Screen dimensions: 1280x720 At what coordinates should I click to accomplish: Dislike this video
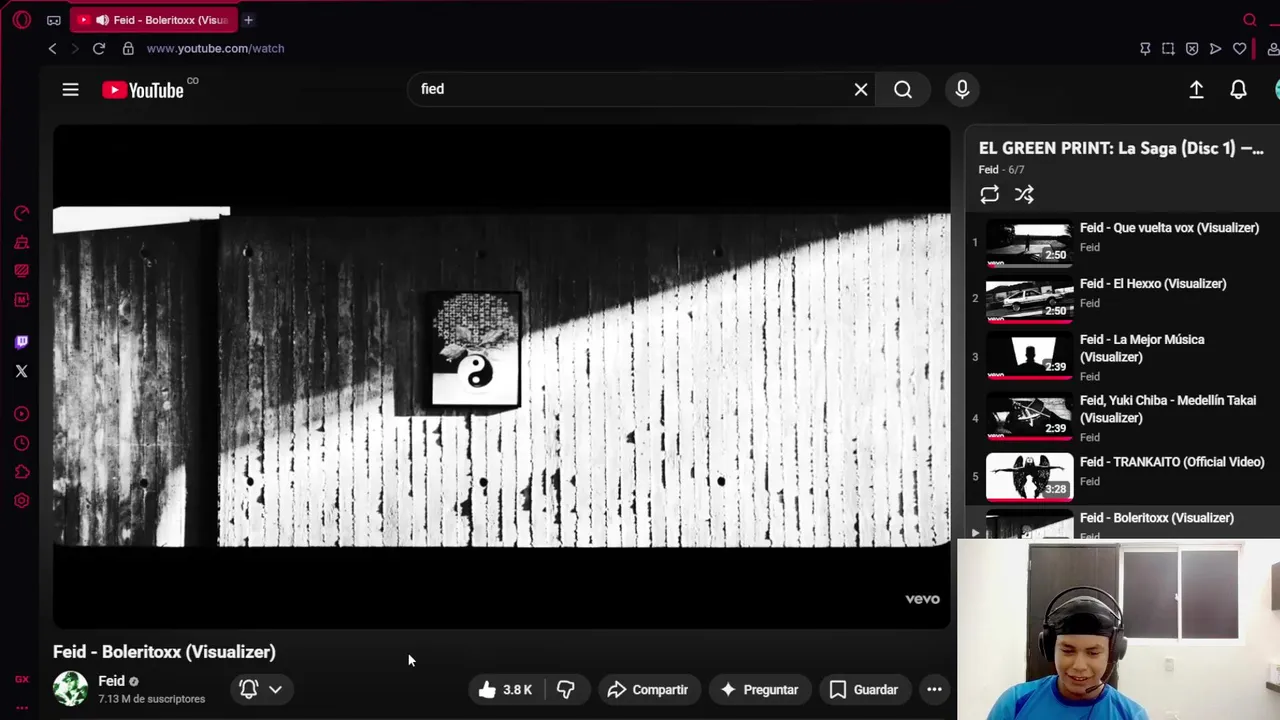tap(566, 689)
